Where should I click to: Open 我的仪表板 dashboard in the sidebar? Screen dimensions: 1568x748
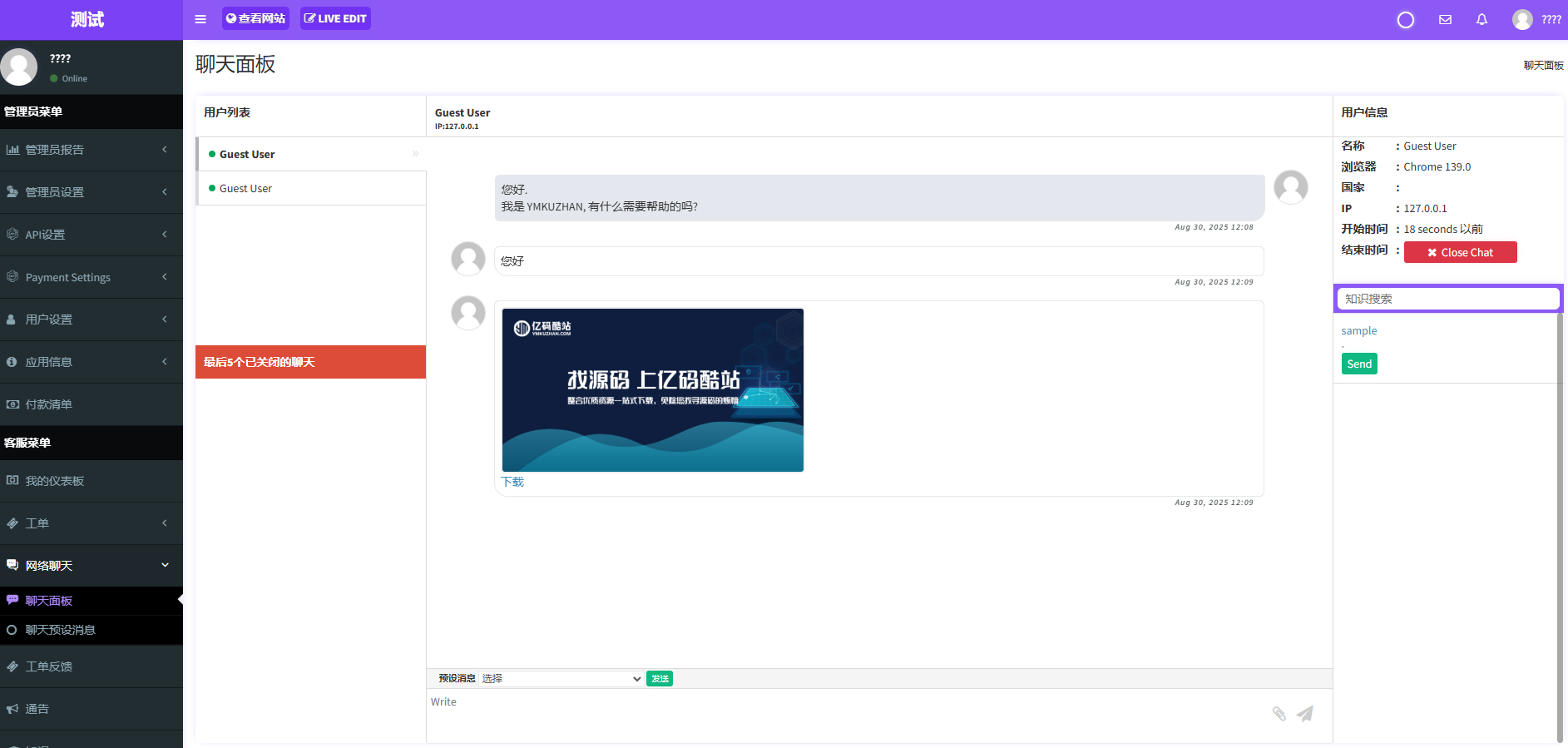click(x=55, y=481)
